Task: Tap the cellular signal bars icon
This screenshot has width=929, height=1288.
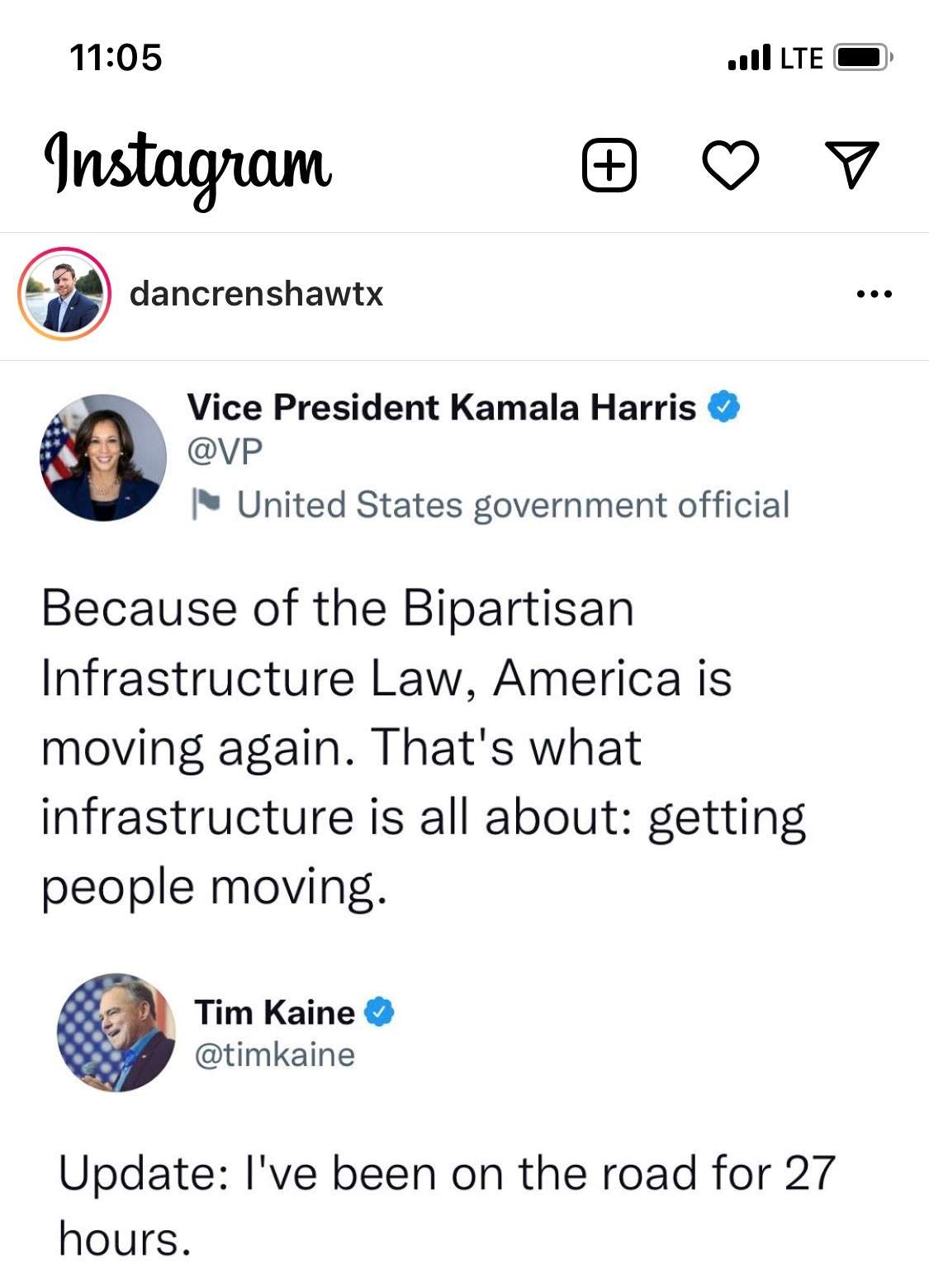Action: tap(749, 58)
